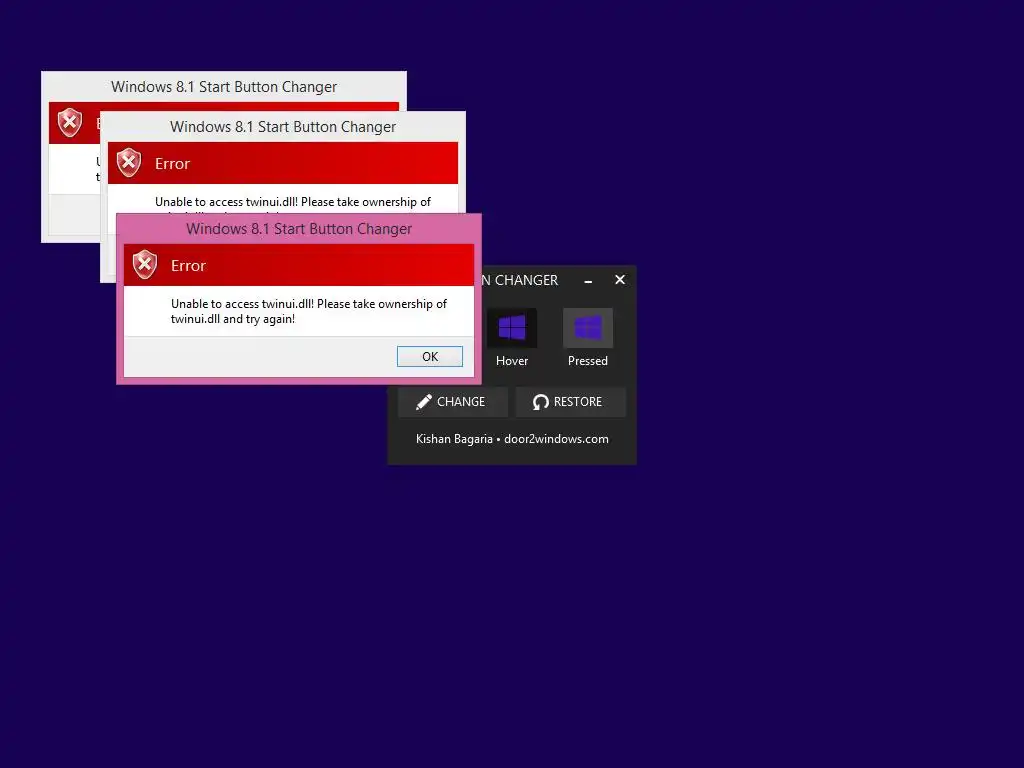Minimize the Start Button Changer window
This screenshot has width=1024, height=768.
click(588, 281)
